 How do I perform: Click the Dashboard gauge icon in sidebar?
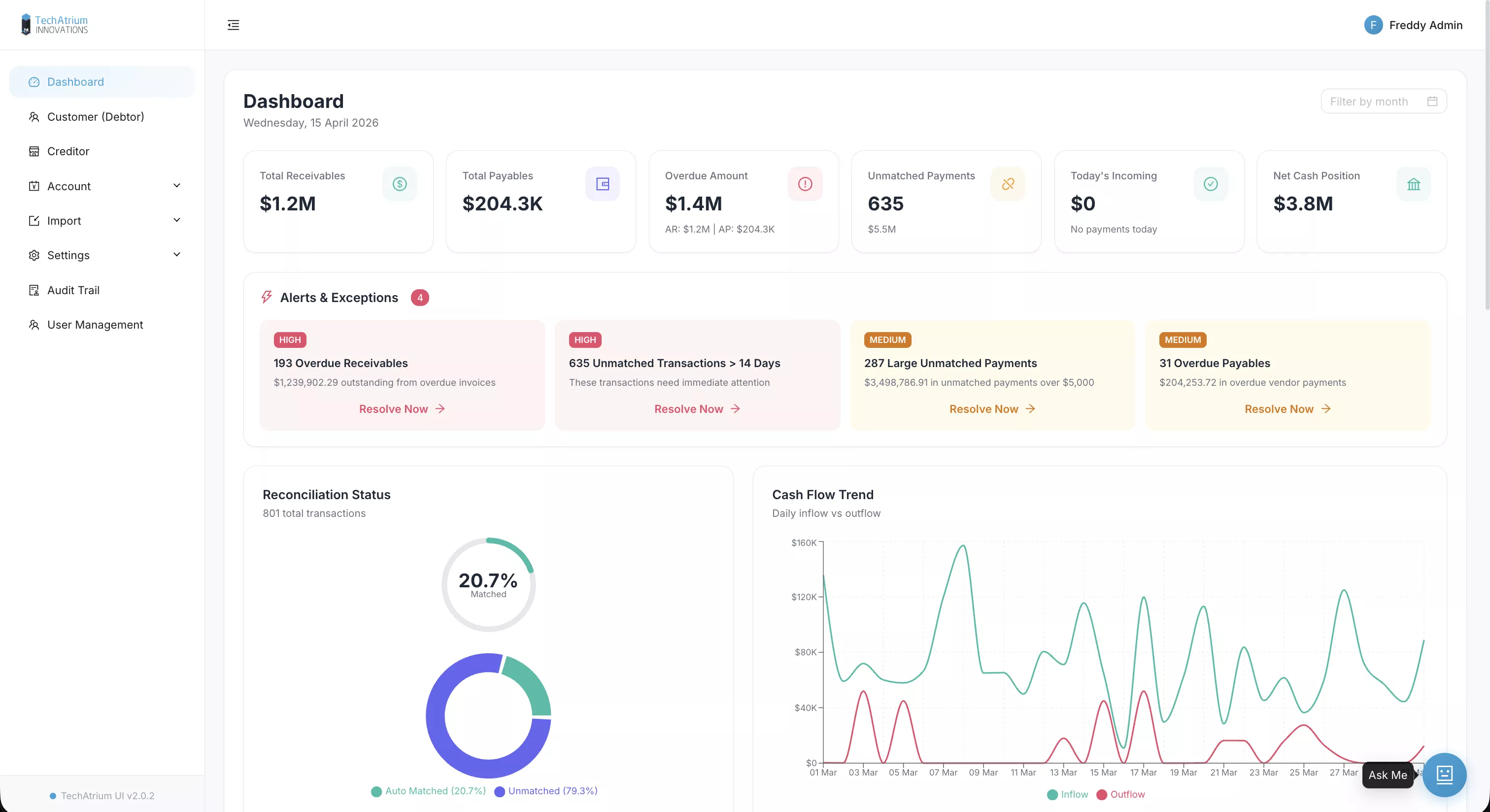pos(34,82)
